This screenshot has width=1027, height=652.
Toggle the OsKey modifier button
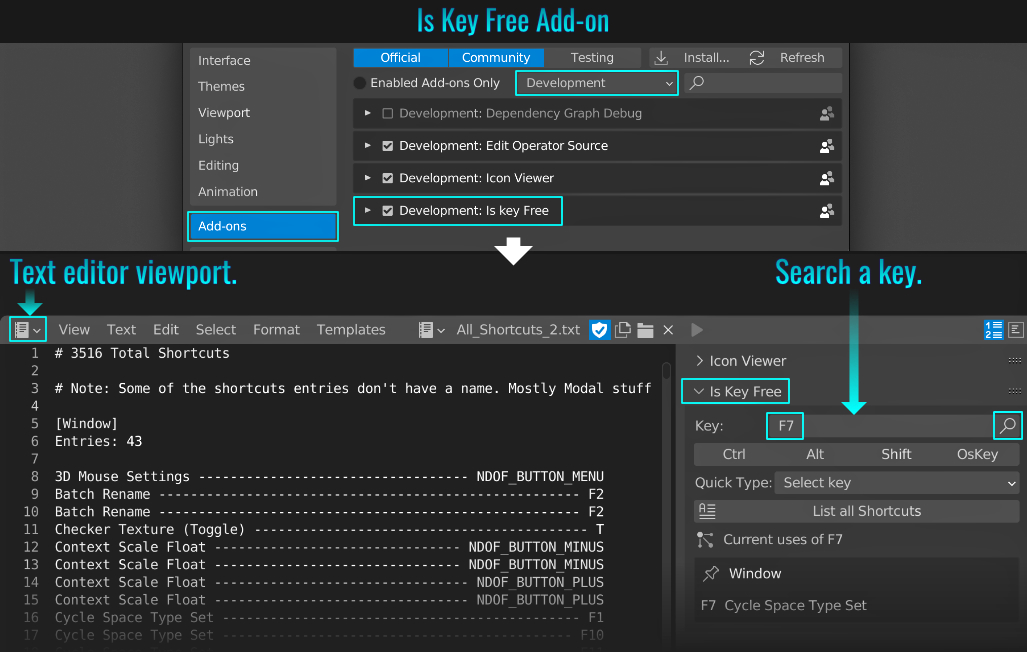coord(978,454)
